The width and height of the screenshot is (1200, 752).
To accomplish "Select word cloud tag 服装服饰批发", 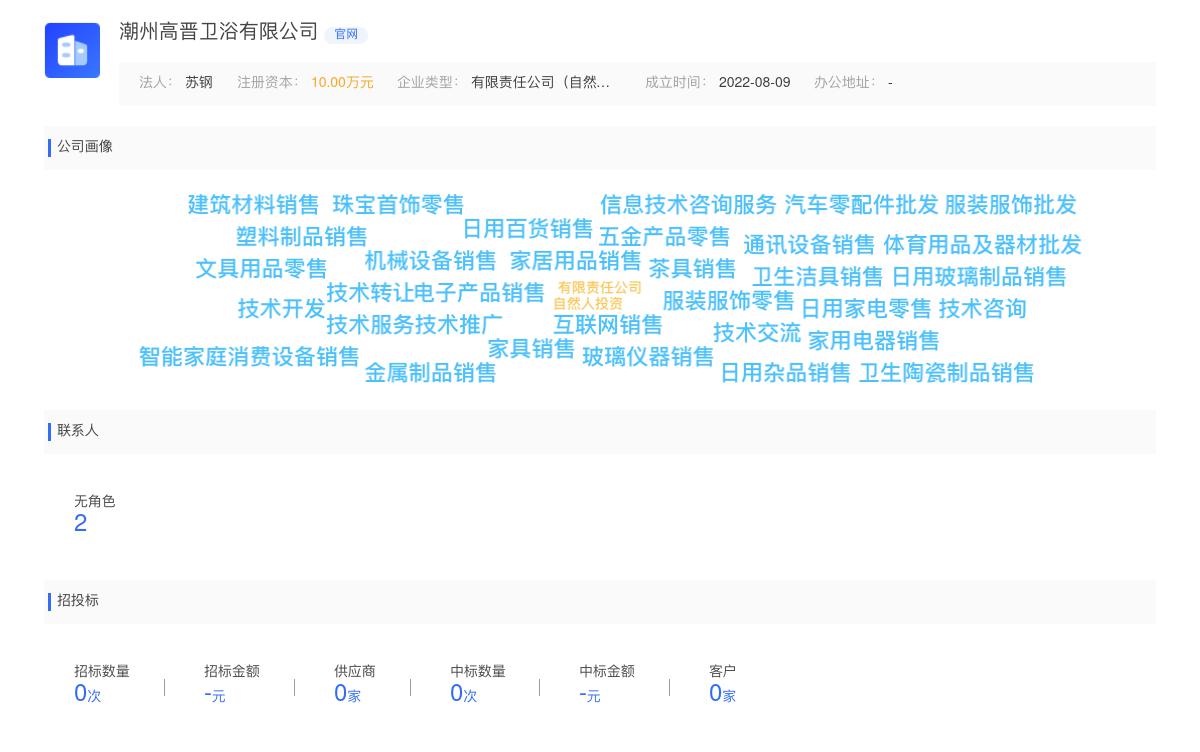I will click(x=1010, y=205).
